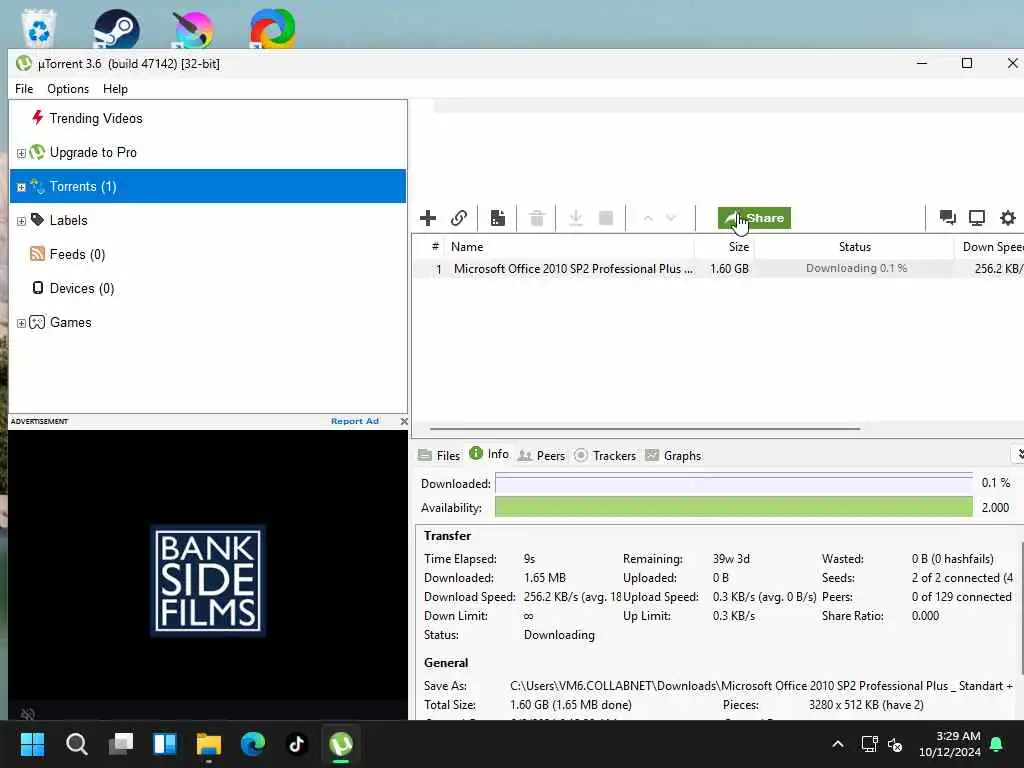
Task: Expand the Upgrade to Pro tree node
Action: coord(21,153)
